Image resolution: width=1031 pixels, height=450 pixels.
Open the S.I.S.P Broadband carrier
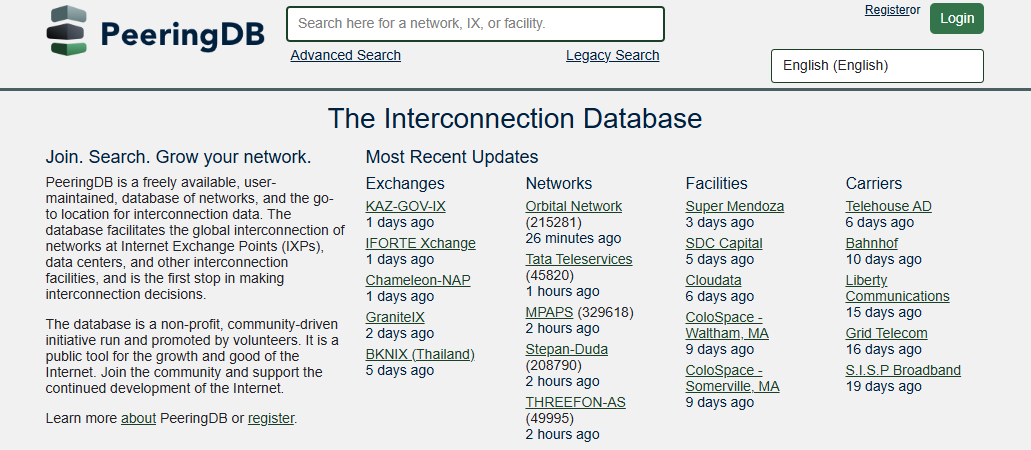click(903, 370)
